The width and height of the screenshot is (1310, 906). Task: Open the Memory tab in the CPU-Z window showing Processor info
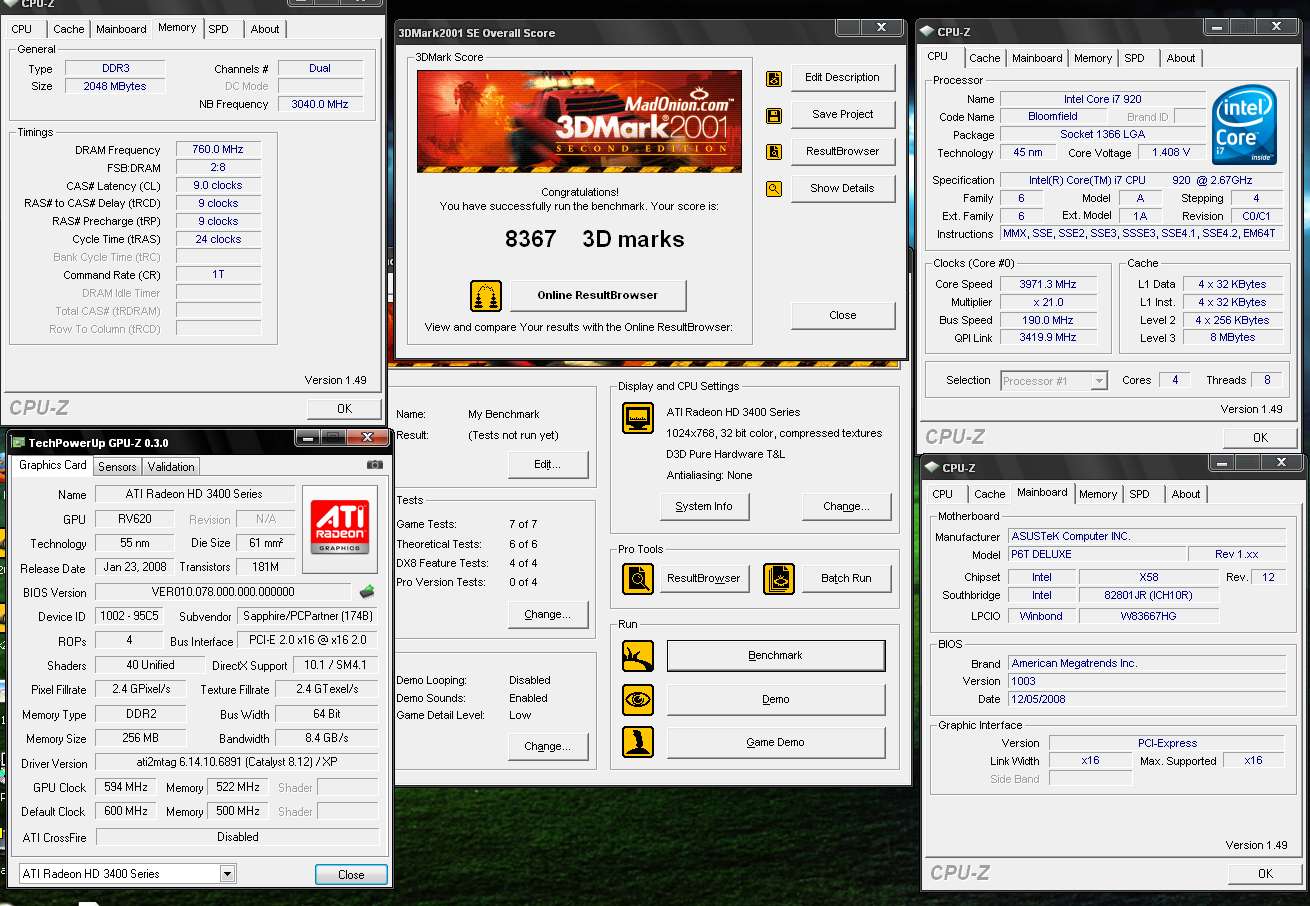click(x=1093, y=58)
